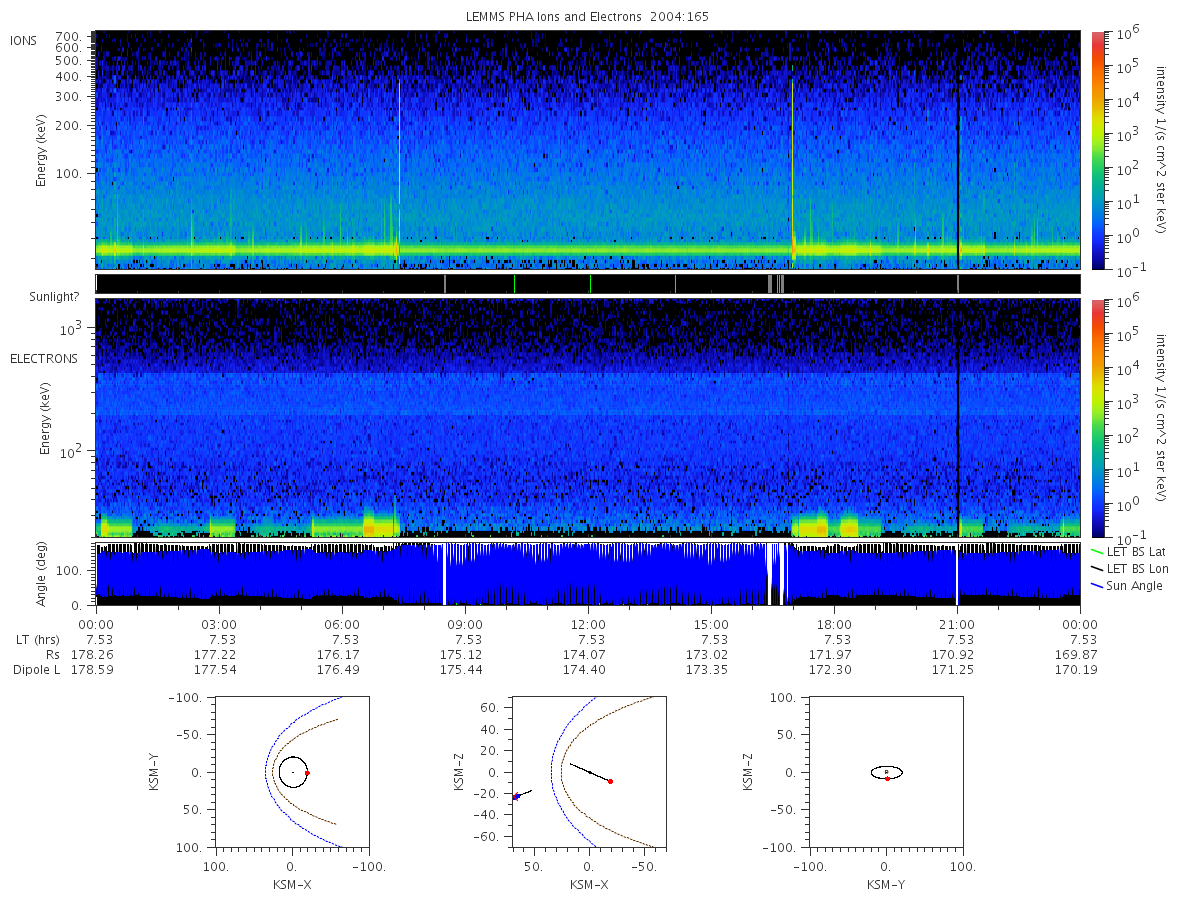Viewport: 1200px width, 900px height.
Task: Click the ELECTRONS panel label
Action: pyautogui.click(x=43, y=358)
